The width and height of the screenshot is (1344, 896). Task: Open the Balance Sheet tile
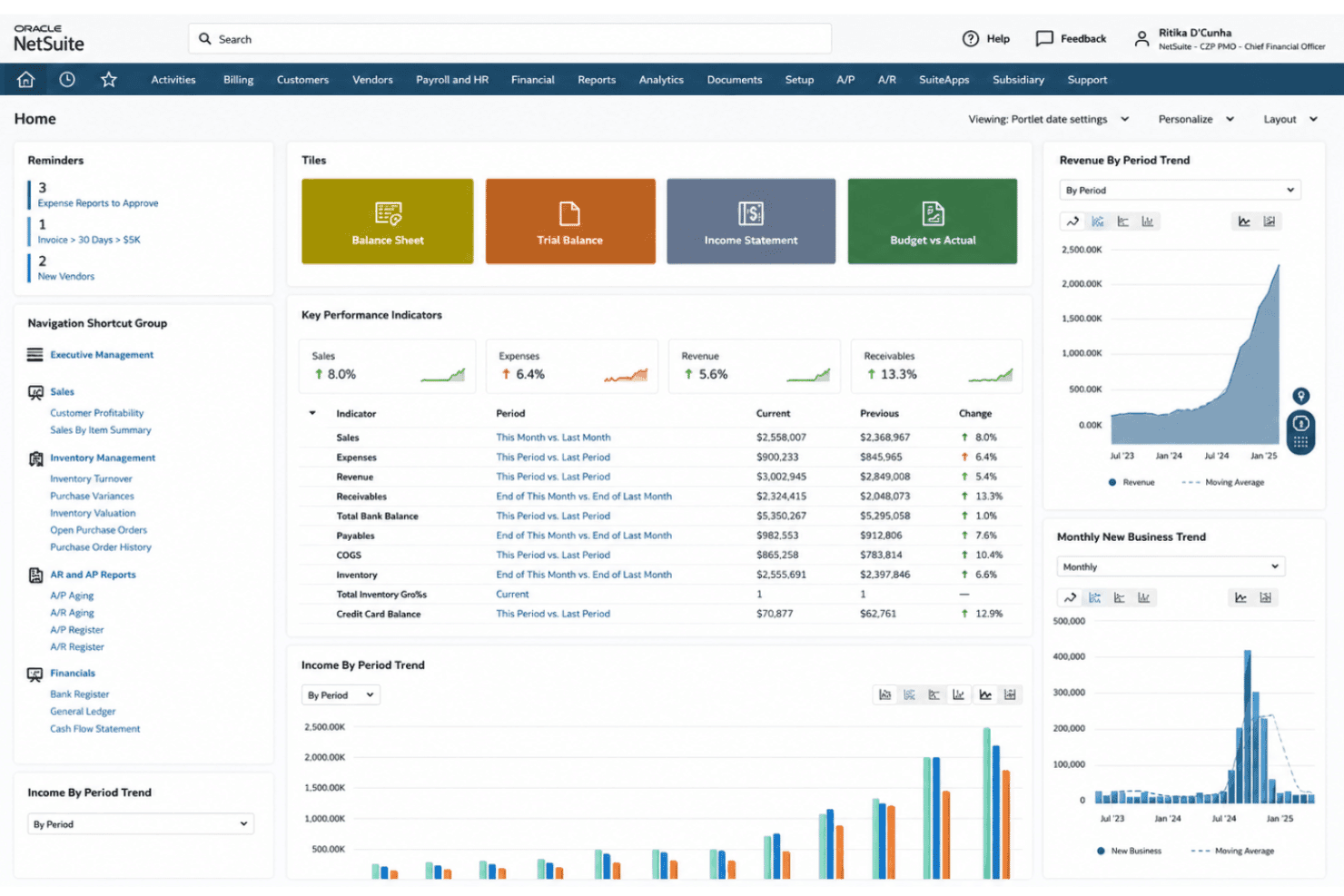pyautogui.click(x=388, y=222)
